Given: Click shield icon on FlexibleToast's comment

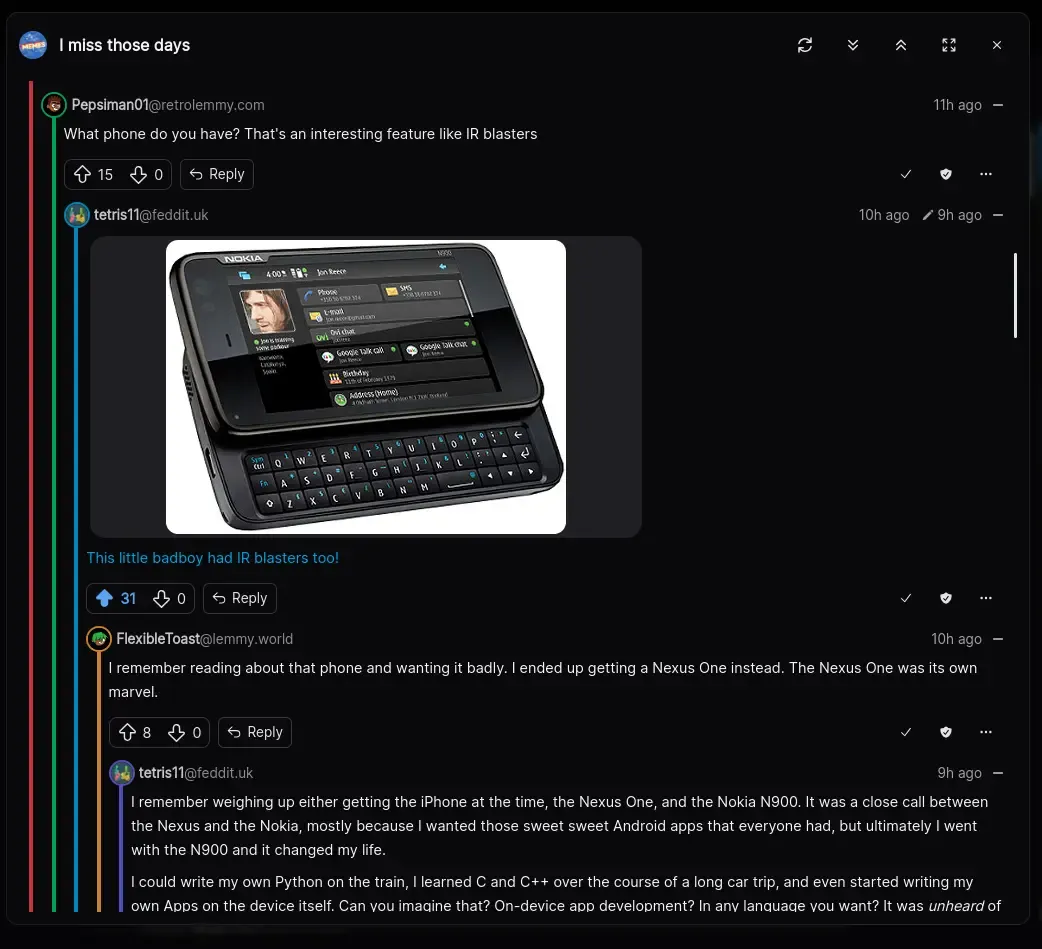Looking at the screenshot, I should (x=946, y=732).
